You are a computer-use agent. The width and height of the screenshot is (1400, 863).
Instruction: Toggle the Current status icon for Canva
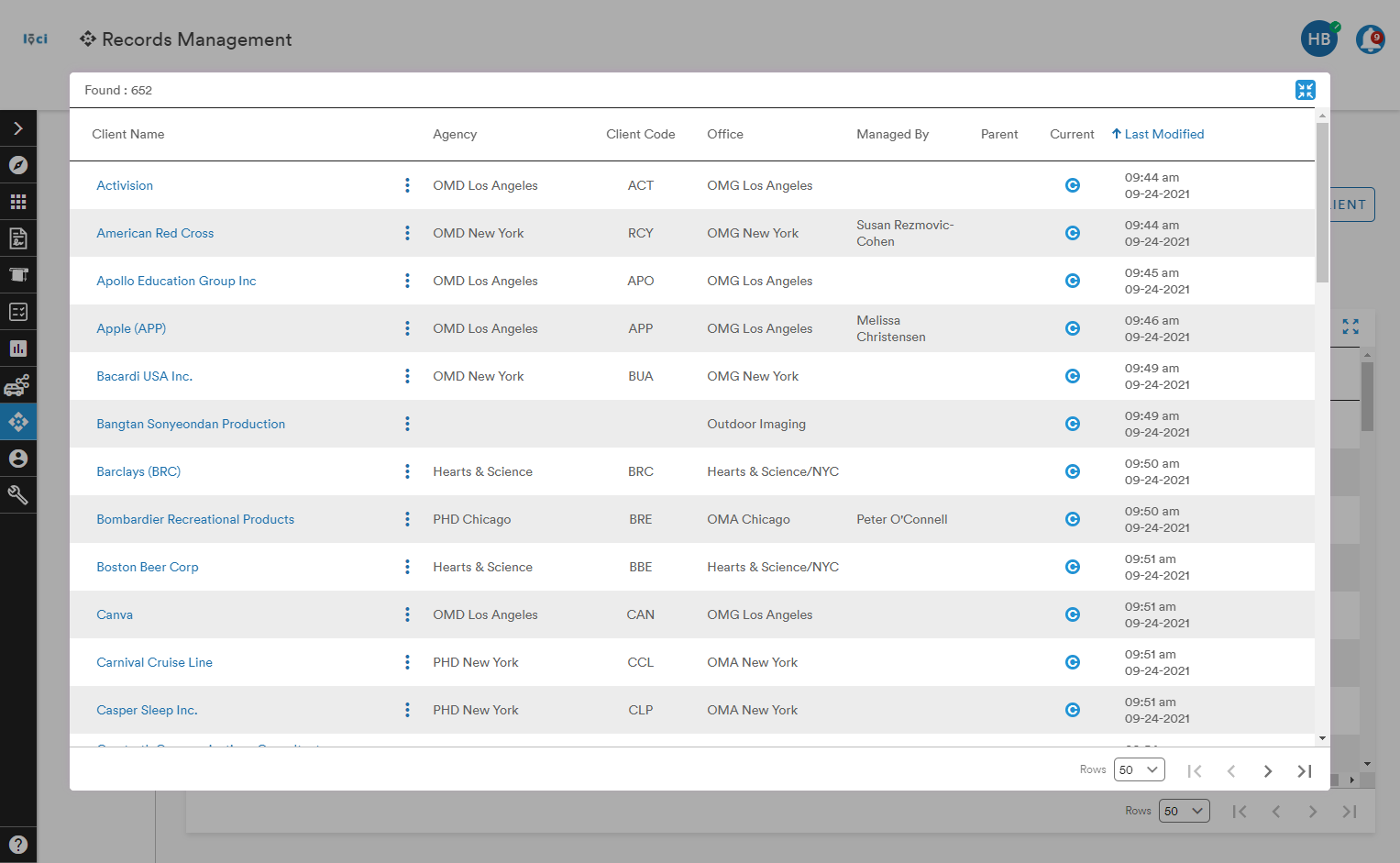(1073, 614)
